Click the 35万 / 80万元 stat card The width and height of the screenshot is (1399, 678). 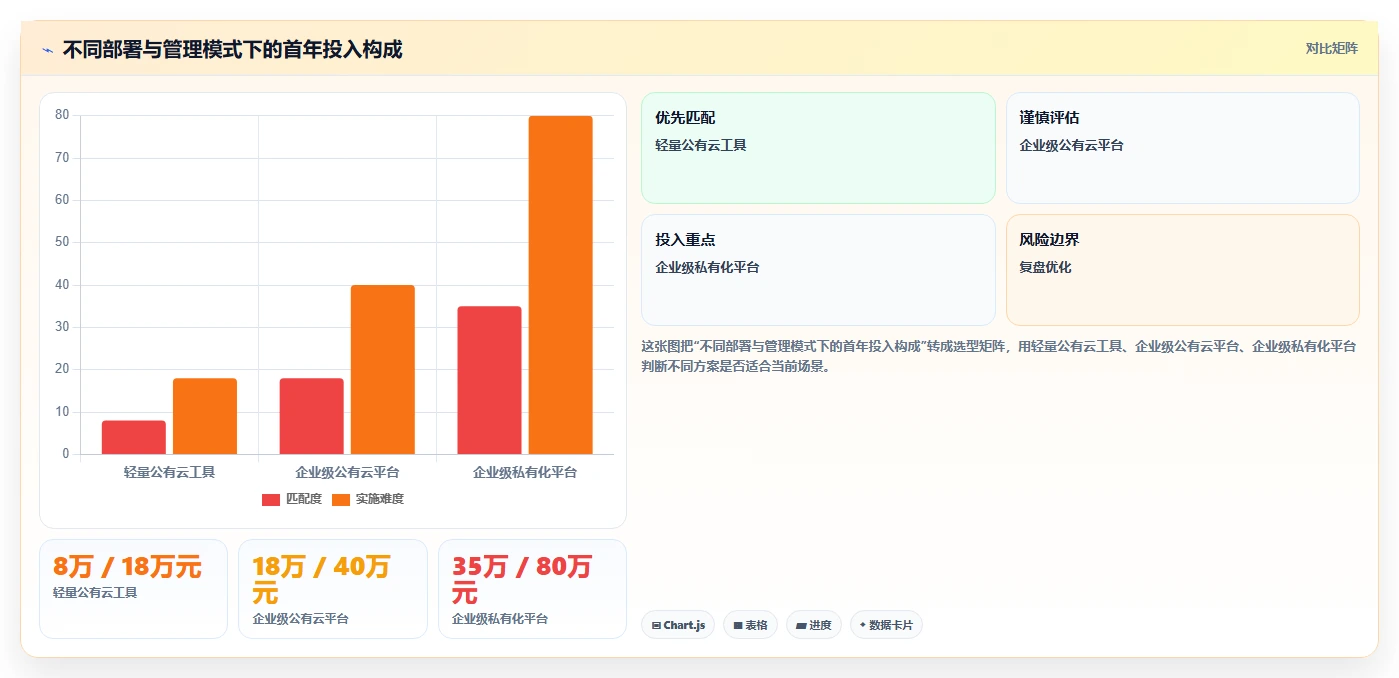(532, 589)
